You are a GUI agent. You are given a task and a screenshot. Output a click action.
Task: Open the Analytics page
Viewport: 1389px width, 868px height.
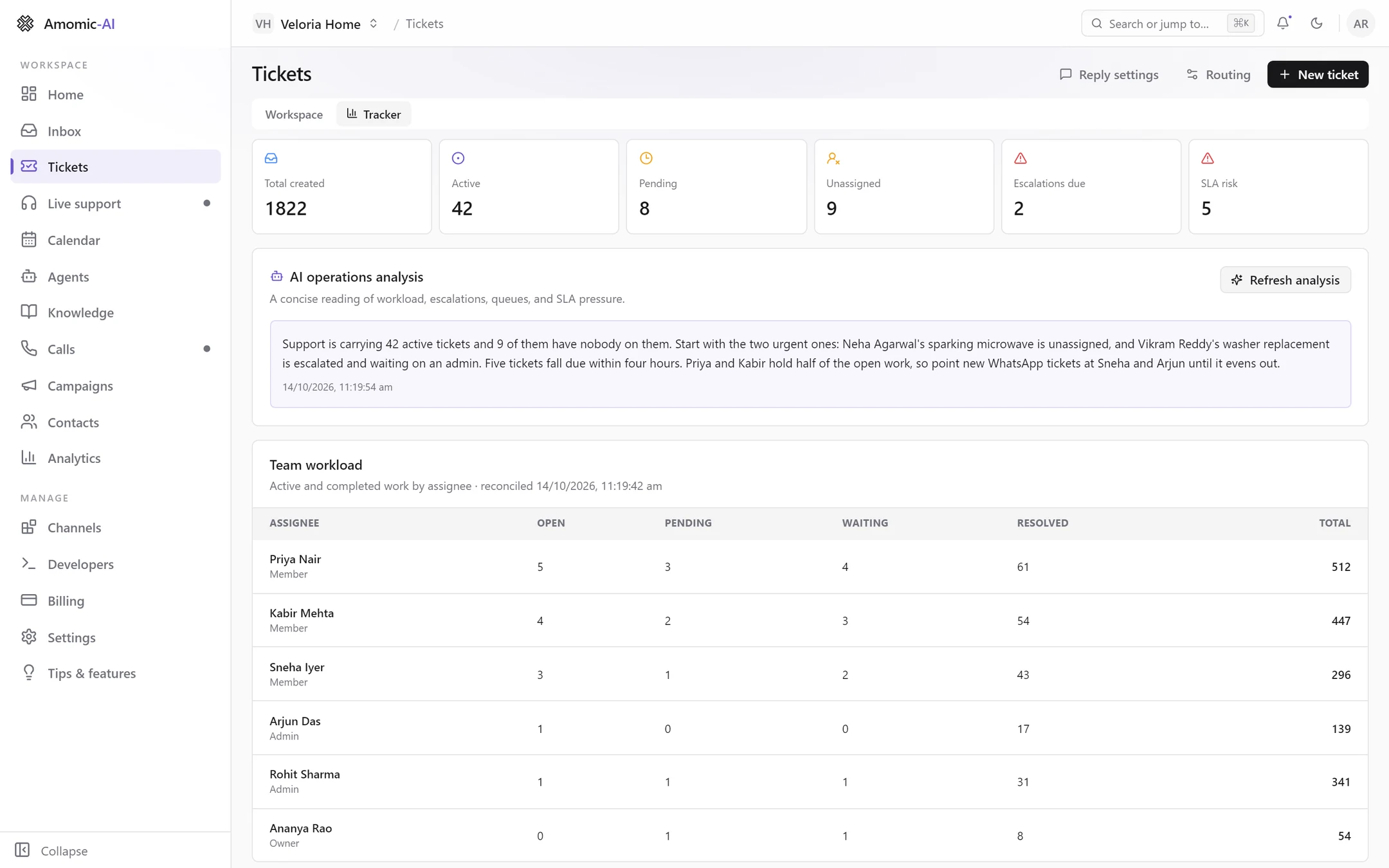(116, 458)
